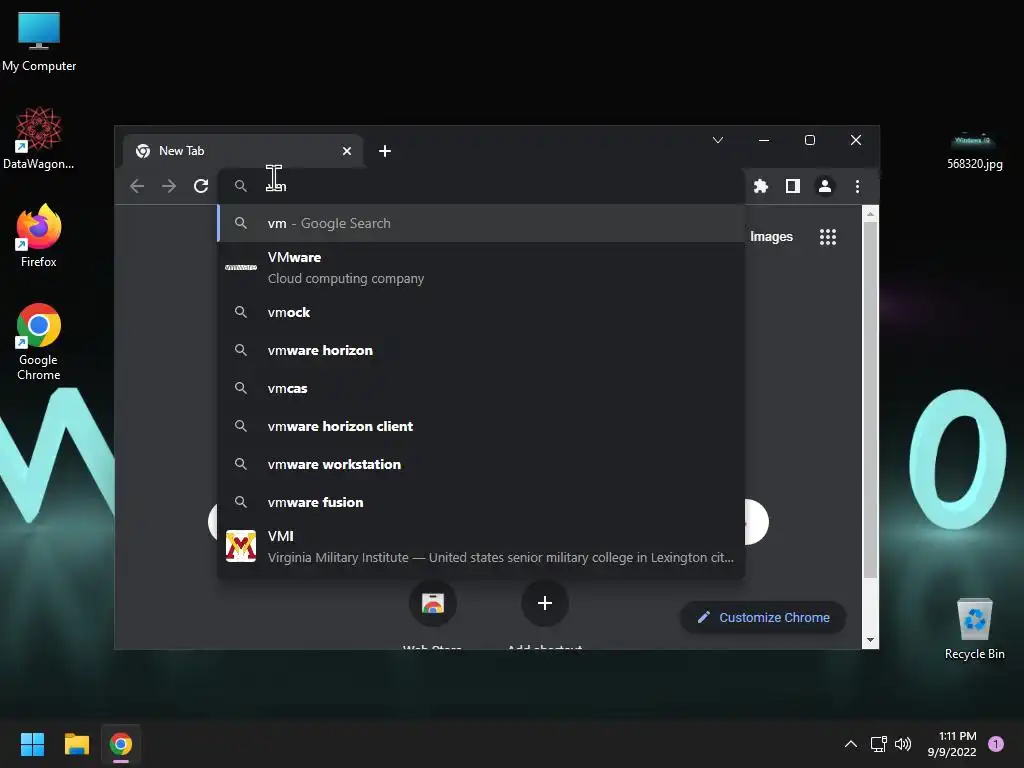Close the New Tab tab

click(x=347, y=151)
